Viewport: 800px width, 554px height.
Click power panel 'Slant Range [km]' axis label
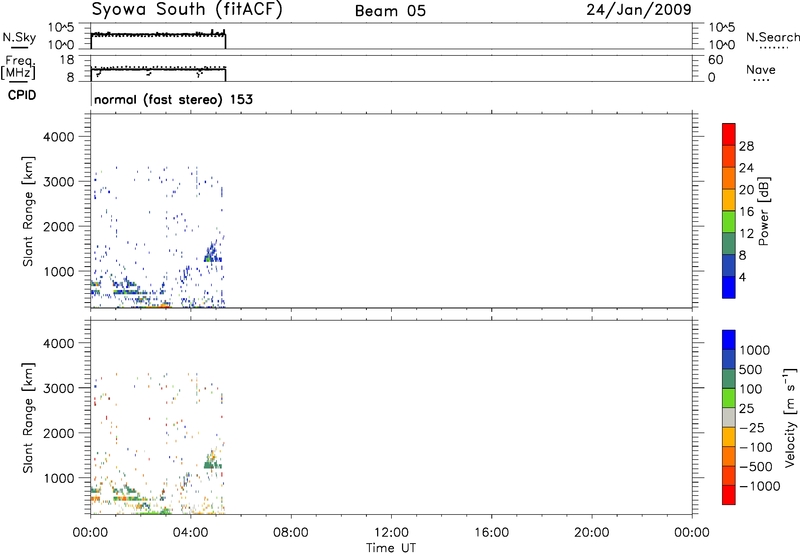28,211
